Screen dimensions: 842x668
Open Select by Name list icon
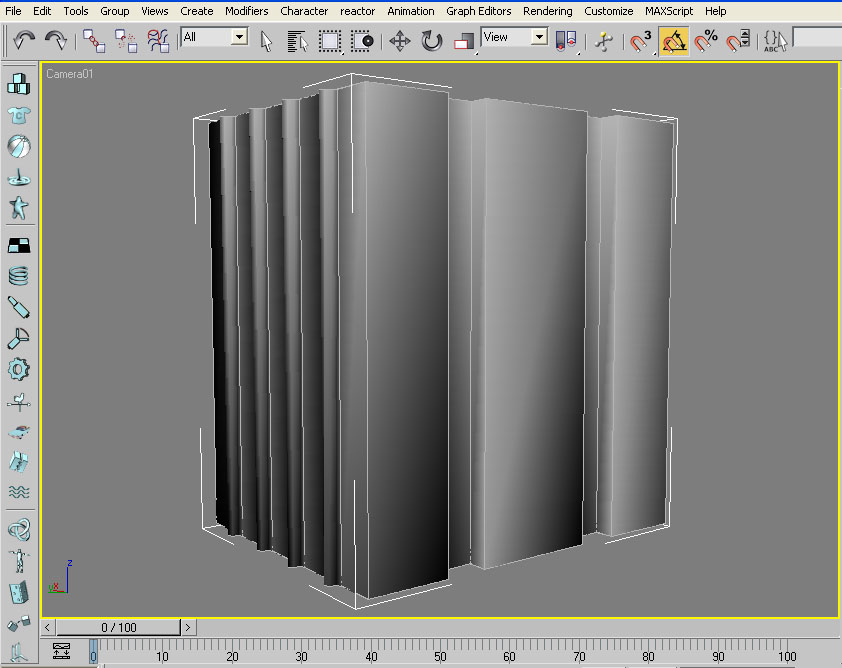coord(298,41)
